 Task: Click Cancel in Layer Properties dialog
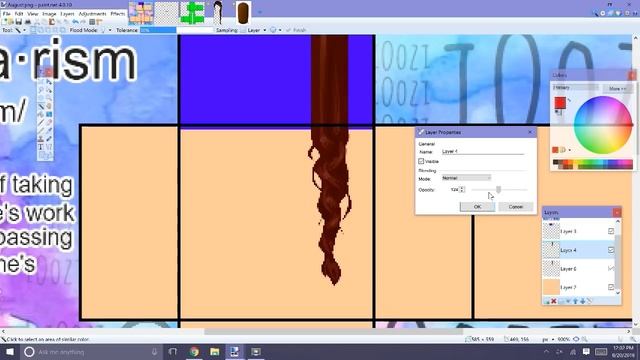point(516,207)
